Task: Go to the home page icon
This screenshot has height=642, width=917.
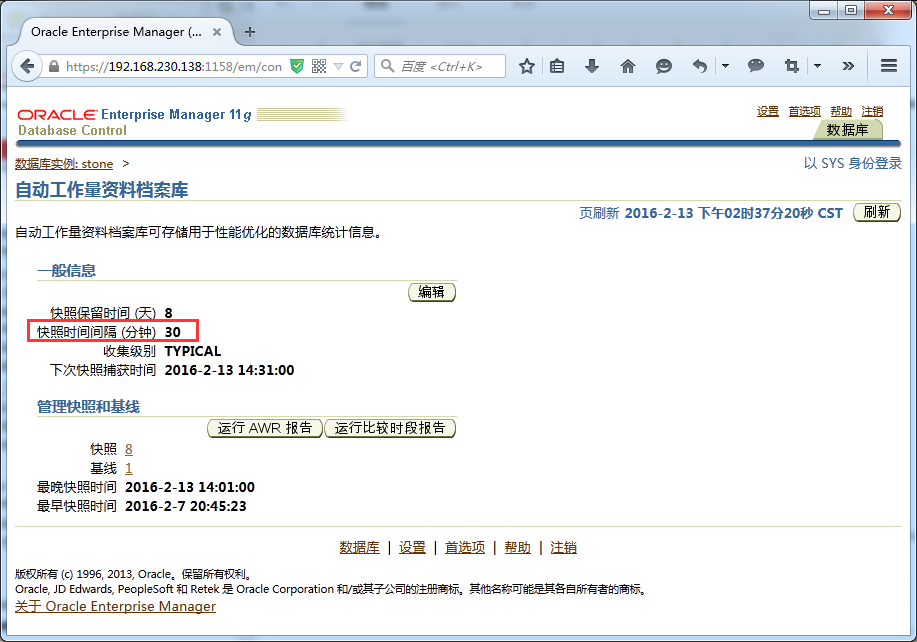Action: (628, 66)
